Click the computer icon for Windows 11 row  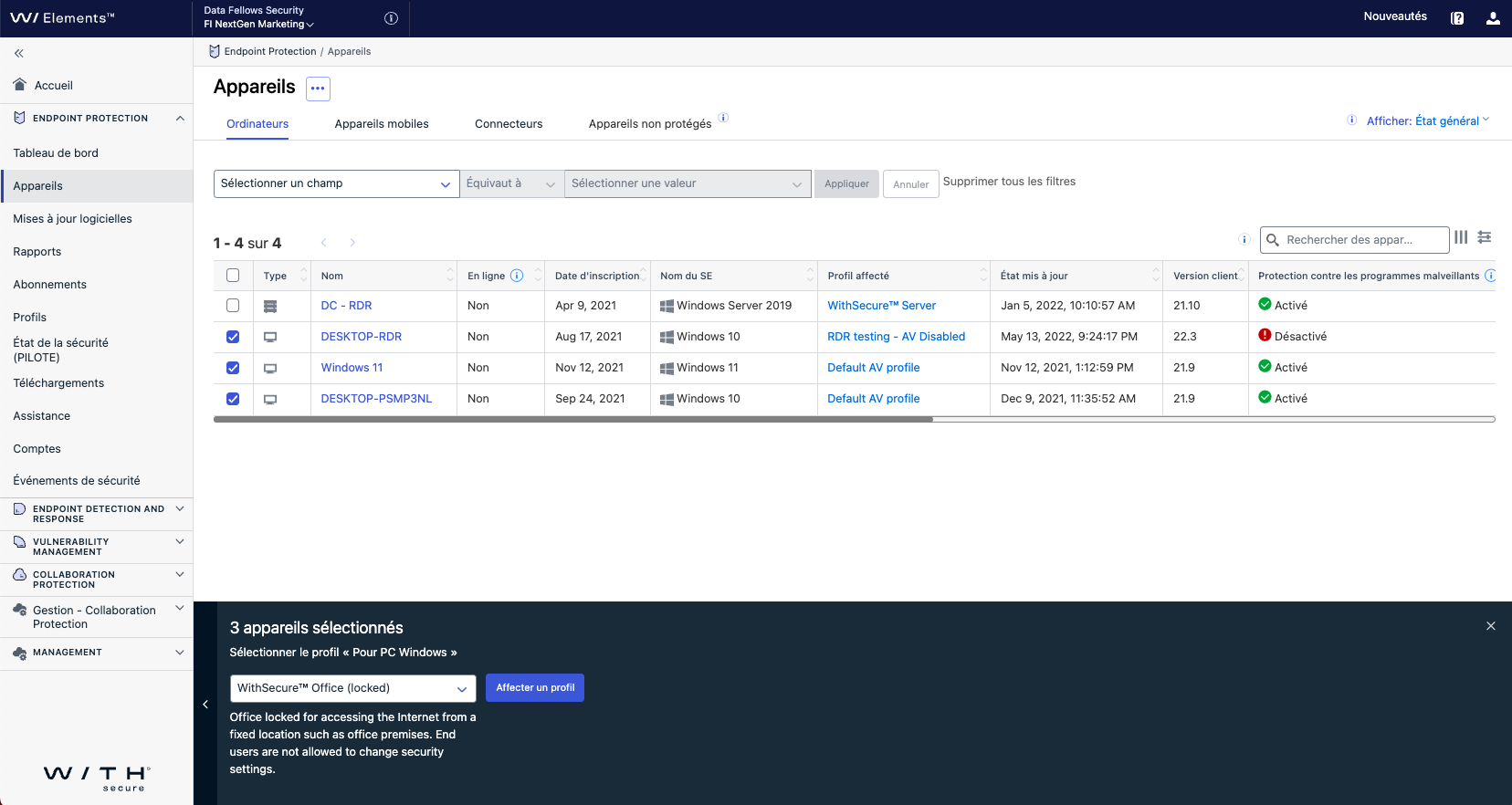coord(270,368)
